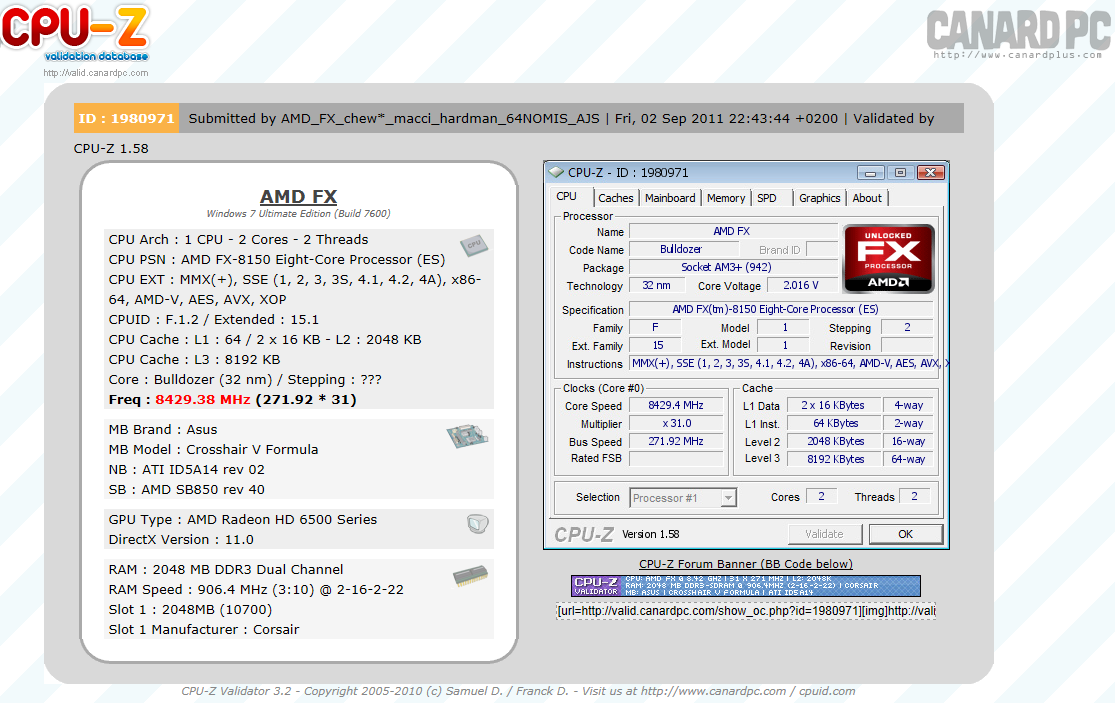
Task: Maximize the CPU-Z window
Action: (x=900, y=173)
